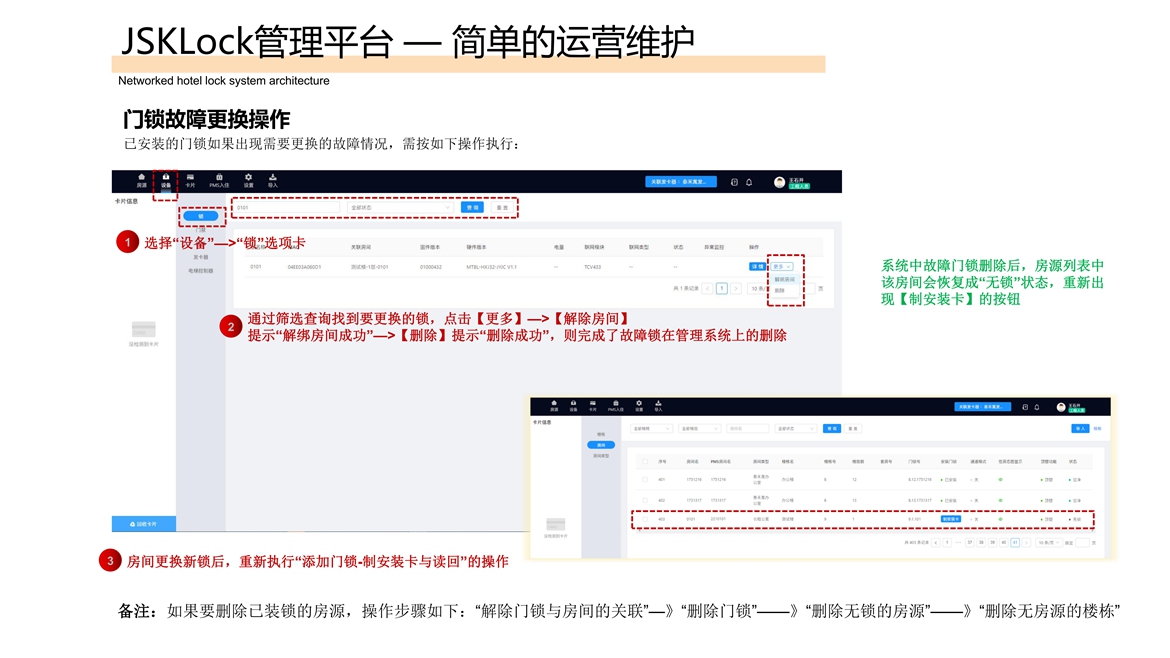The width and height of the screenshot is (1170, 658).
Task: Select checkbox of highlighted row 403
Action: click(645, 519)
